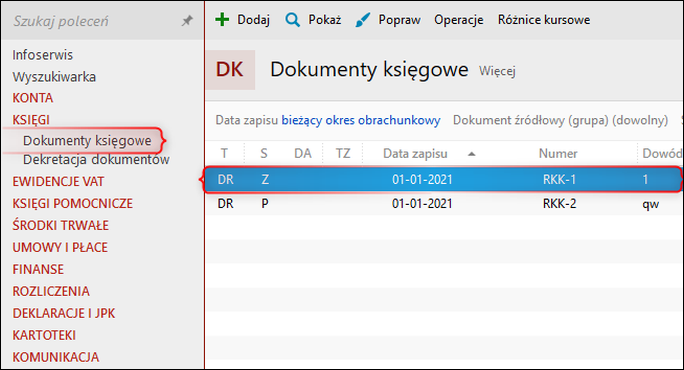This screenshot has width=684, height=370.
Task: Click the date in RKK-1 row
Action: click(422, 179)
